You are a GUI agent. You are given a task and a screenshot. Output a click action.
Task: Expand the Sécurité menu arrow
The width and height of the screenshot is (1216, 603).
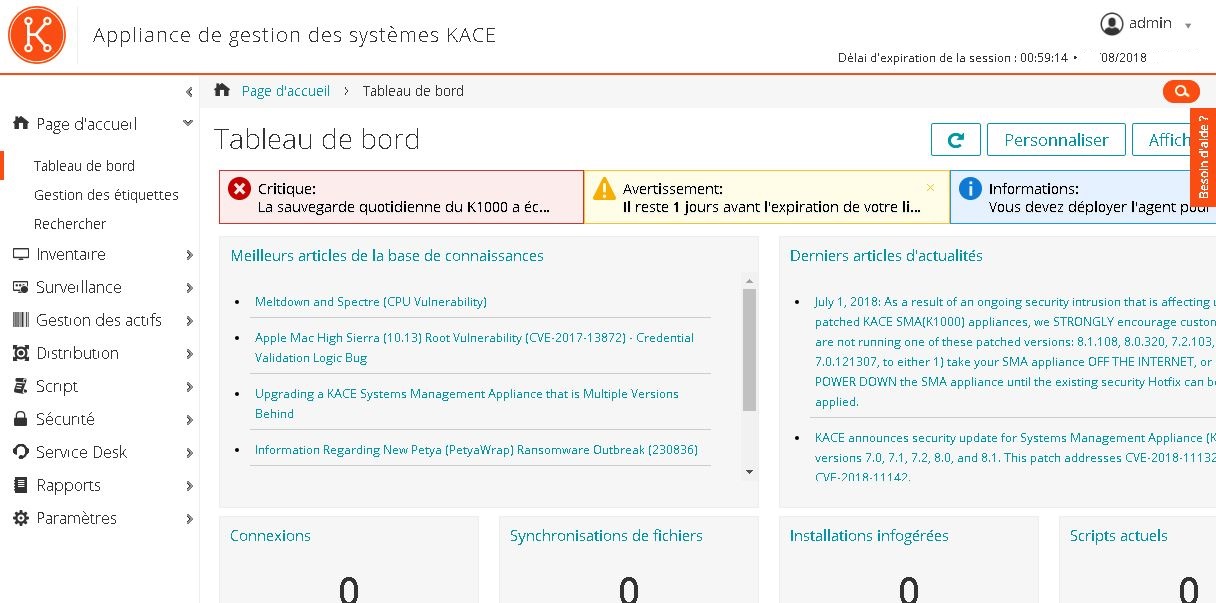point(189,420)
